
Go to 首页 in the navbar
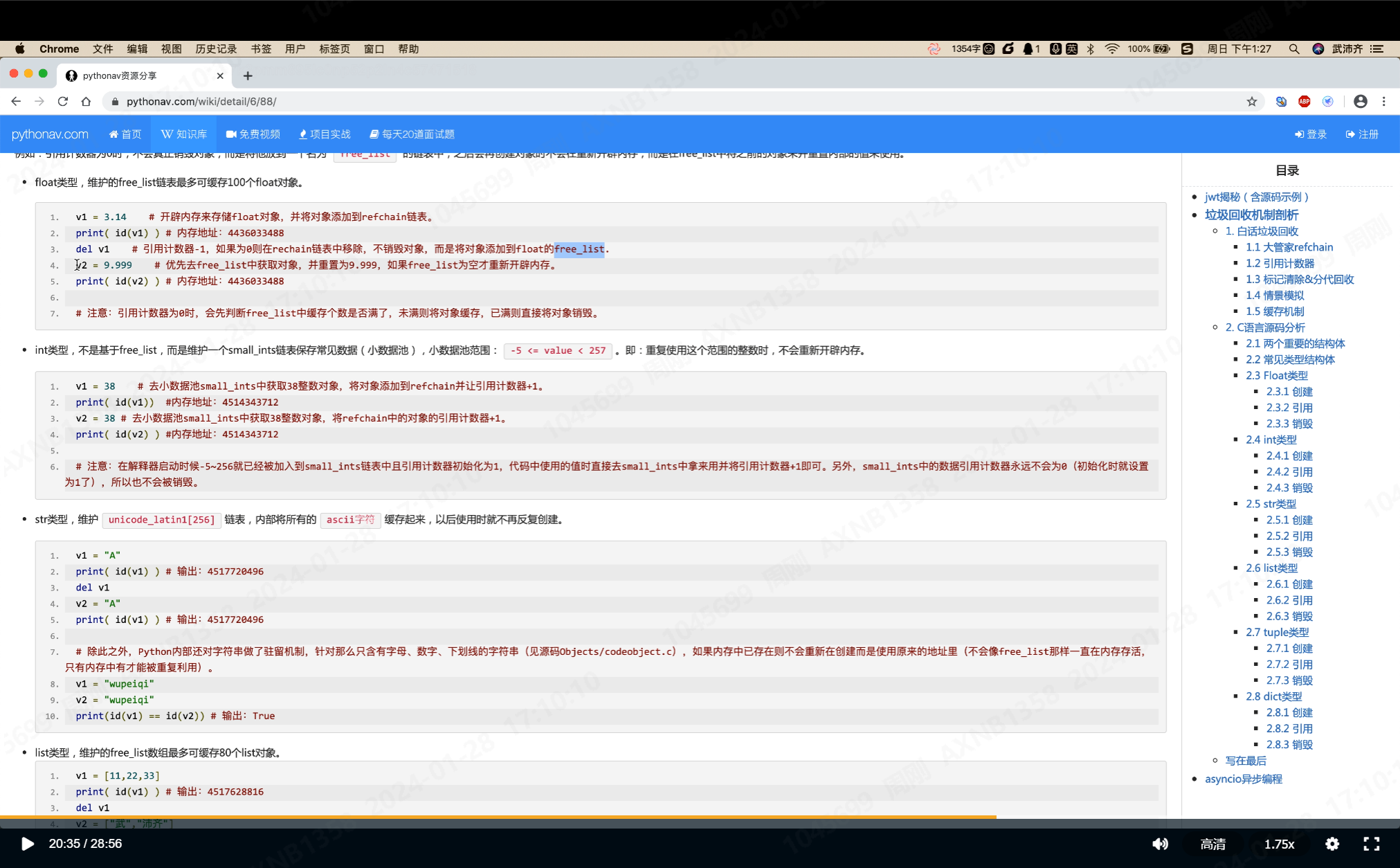coord(125,134)
